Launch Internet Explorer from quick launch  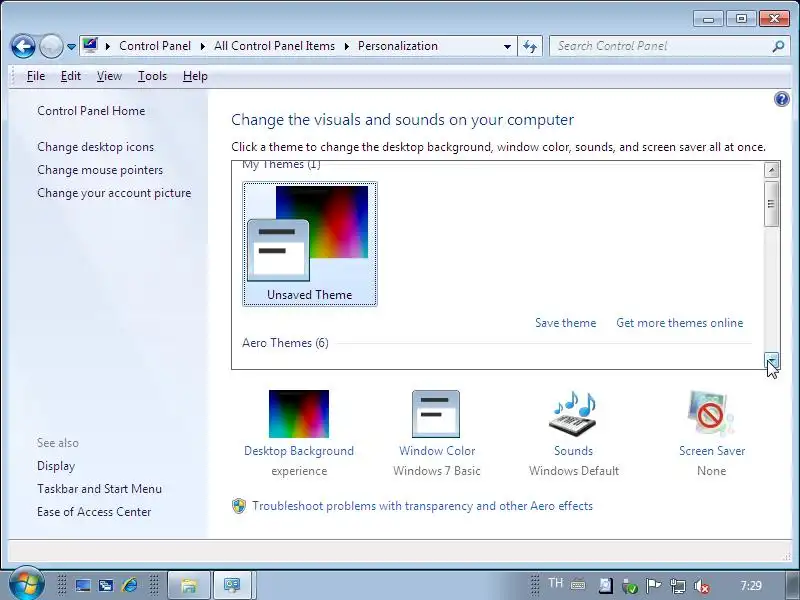click(130, 585)
